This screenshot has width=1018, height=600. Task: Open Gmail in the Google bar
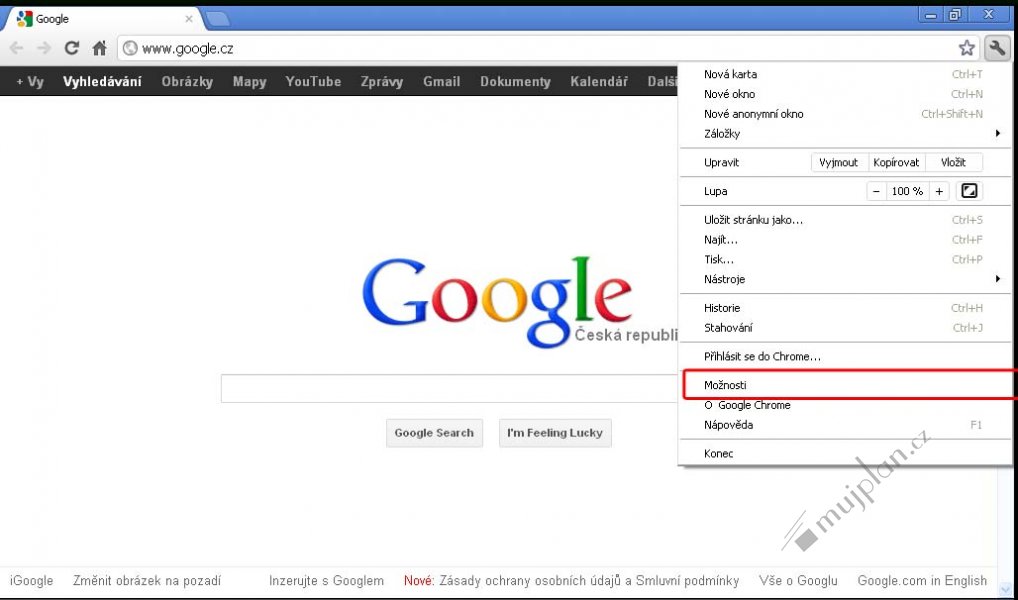441,82
